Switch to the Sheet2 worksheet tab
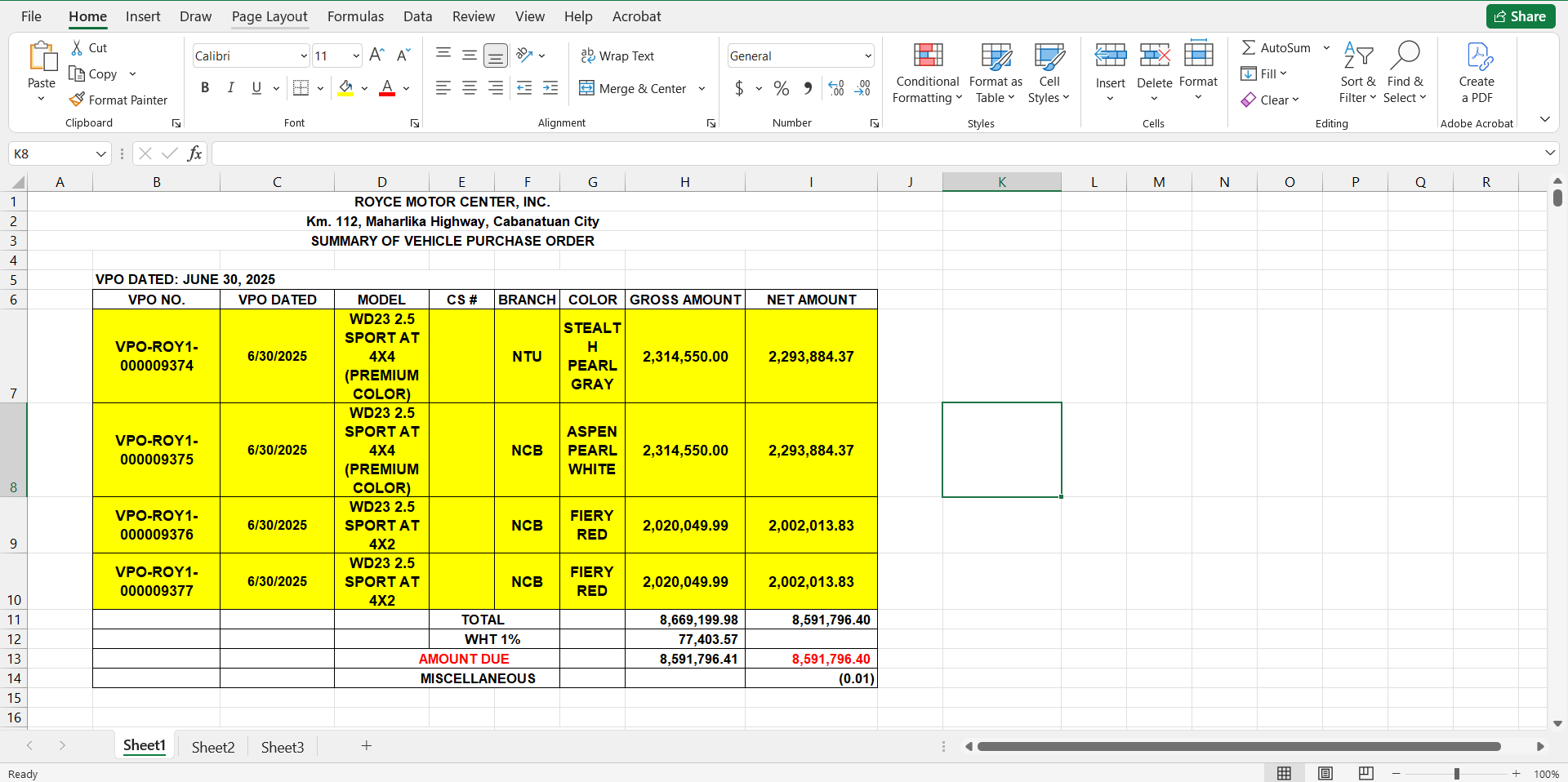The image size is (1568, 782). [x=213, y=747]
